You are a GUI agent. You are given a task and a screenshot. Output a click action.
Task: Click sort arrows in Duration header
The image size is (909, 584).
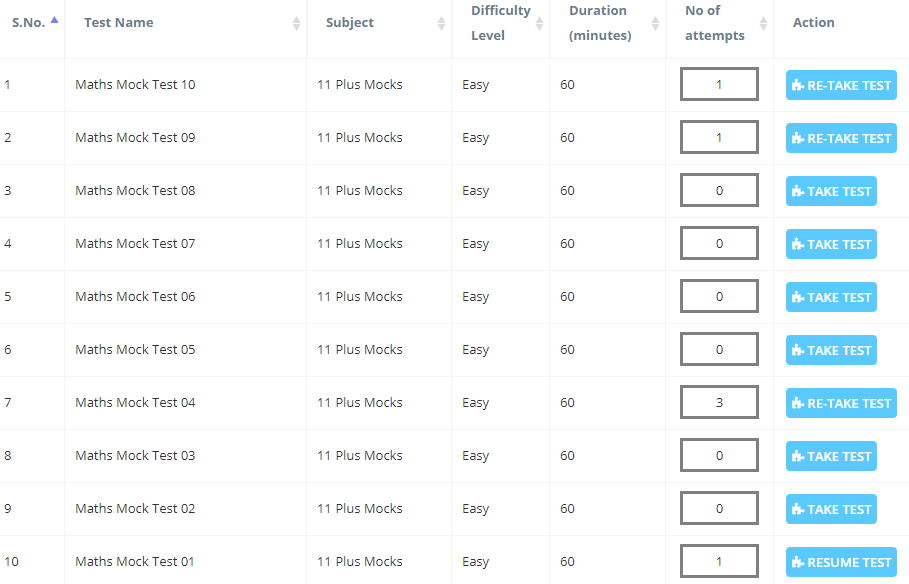coord(655,23)
